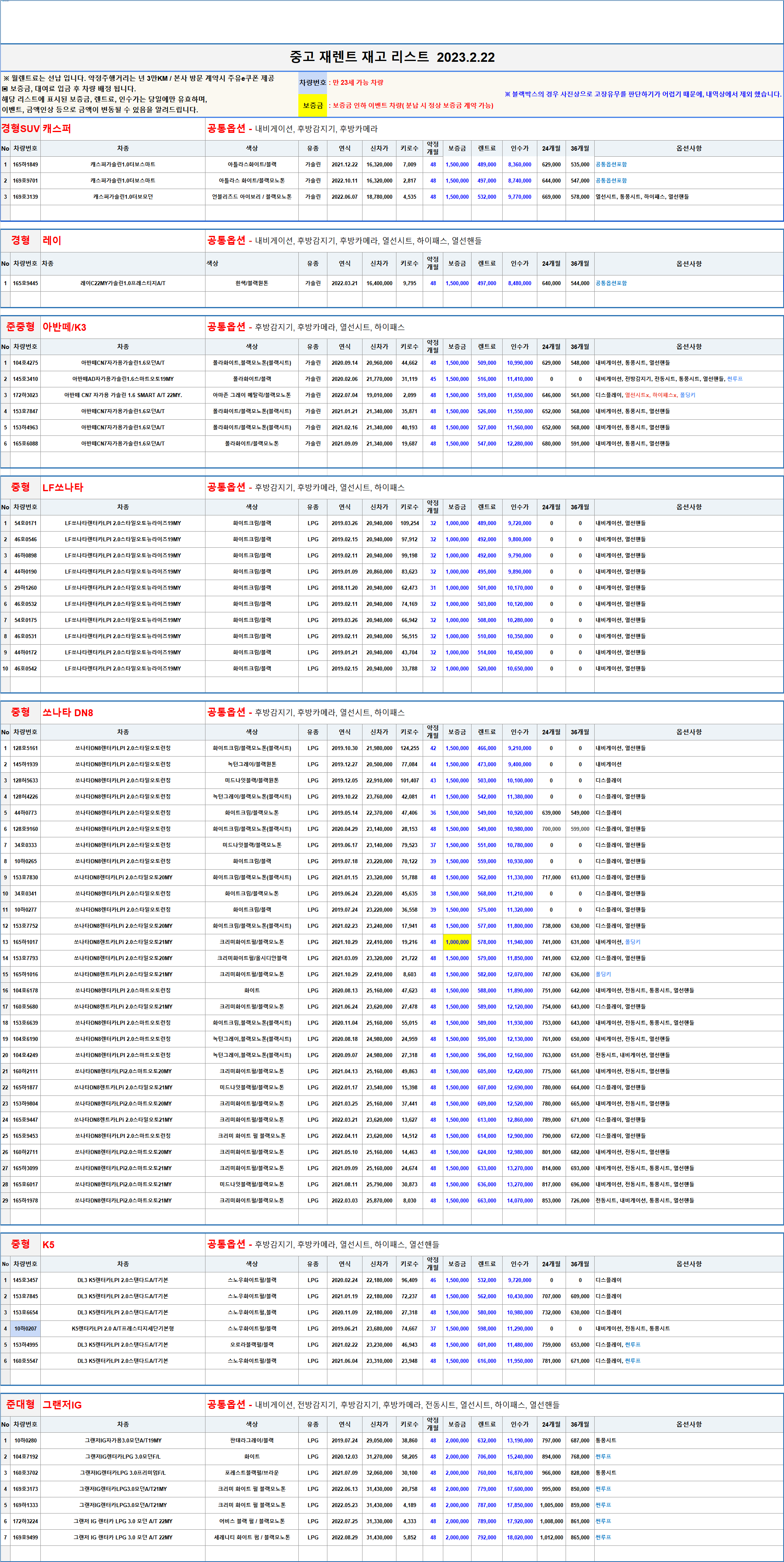
Task: Select plate number 104호6178
Action: 25,991
